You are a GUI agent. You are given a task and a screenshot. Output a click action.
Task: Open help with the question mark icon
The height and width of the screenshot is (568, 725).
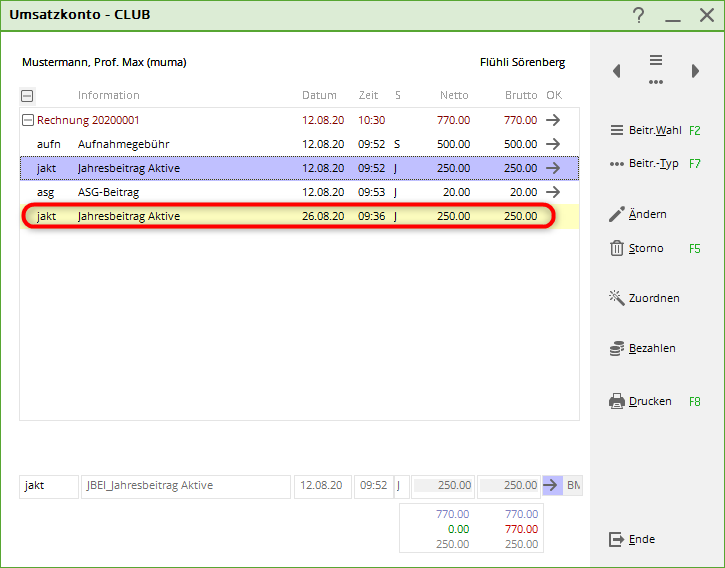tap(638, 15)
